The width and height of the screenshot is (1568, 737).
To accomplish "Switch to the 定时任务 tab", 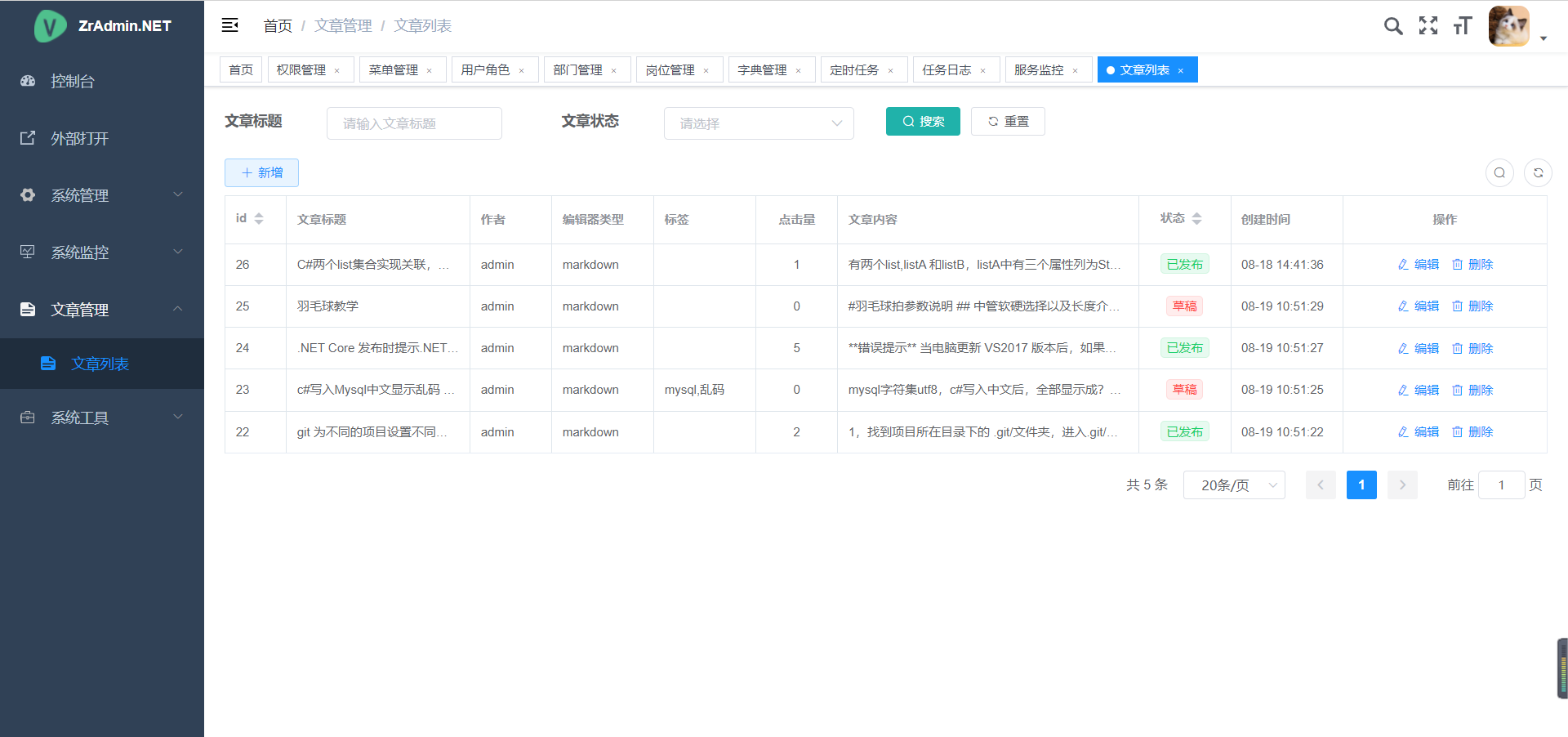I will pos(853,70).
